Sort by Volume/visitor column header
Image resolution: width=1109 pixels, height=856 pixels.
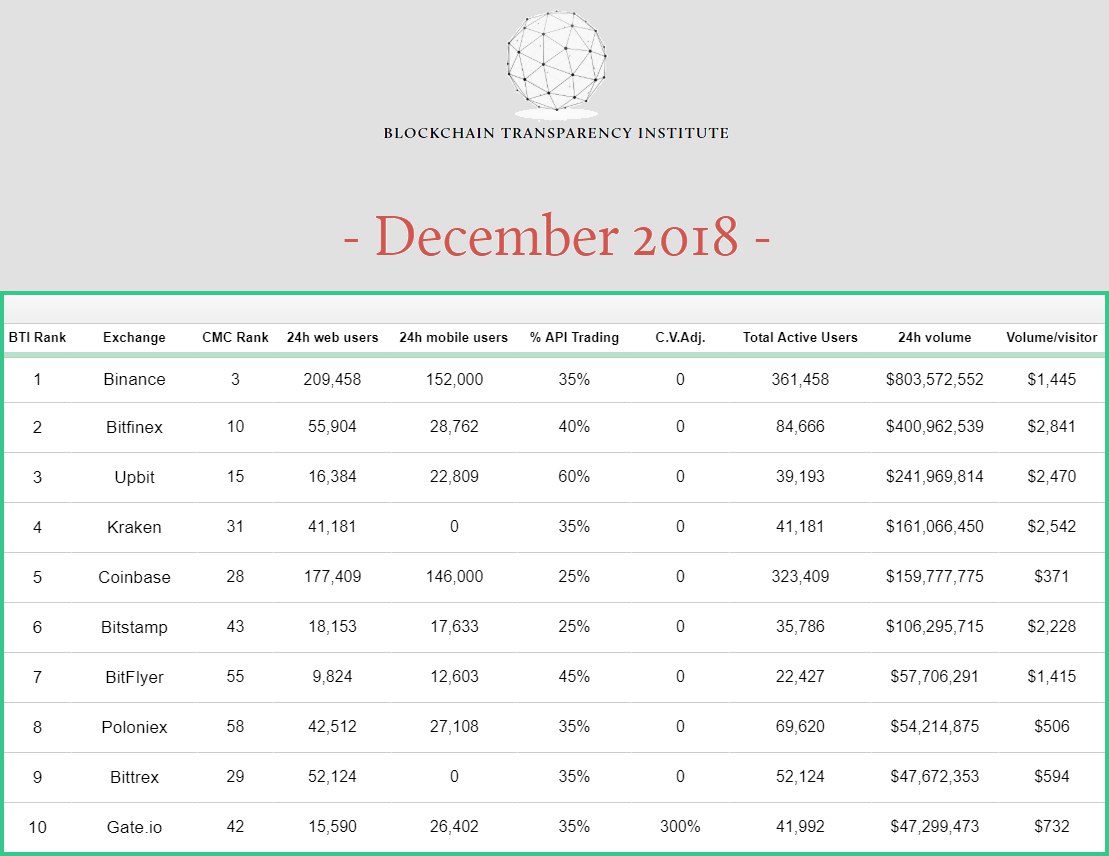pyautogui.click(x=1052, y=337)
